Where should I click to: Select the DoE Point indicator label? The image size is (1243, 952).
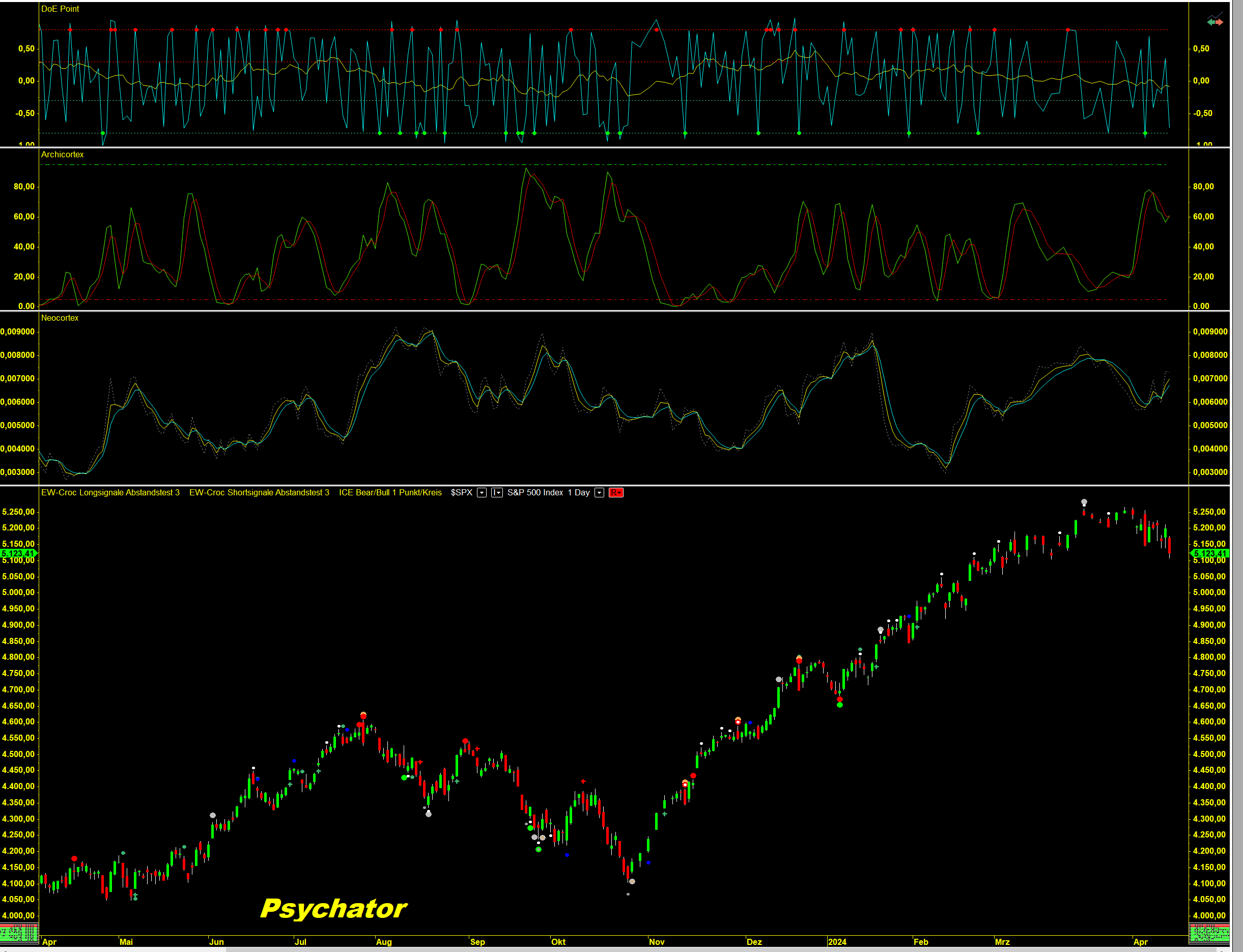[60, 9]
